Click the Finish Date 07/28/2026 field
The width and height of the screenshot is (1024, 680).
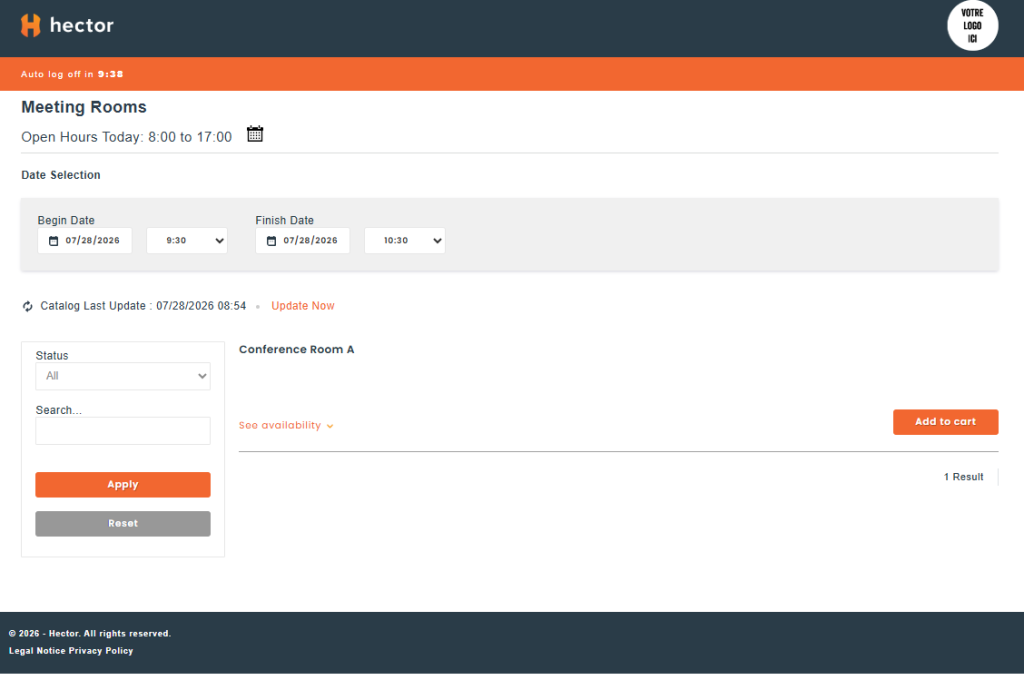302,240
